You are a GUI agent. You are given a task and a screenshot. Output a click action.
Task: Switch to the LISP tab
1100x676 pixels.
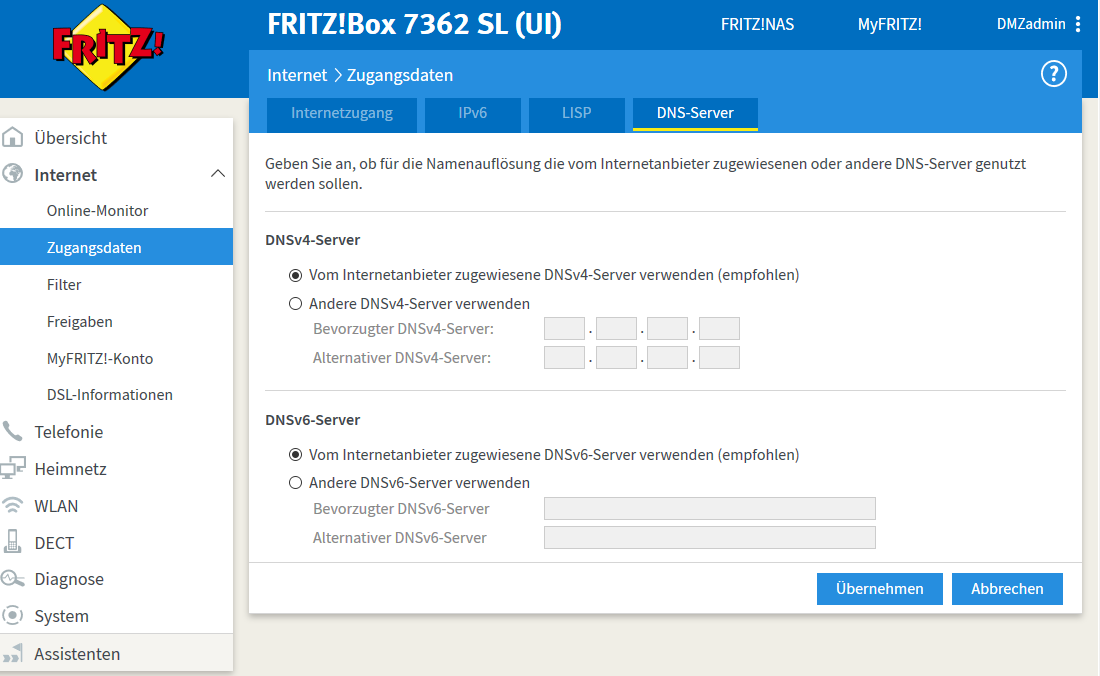pyautogui.click(x=576, y=113)
